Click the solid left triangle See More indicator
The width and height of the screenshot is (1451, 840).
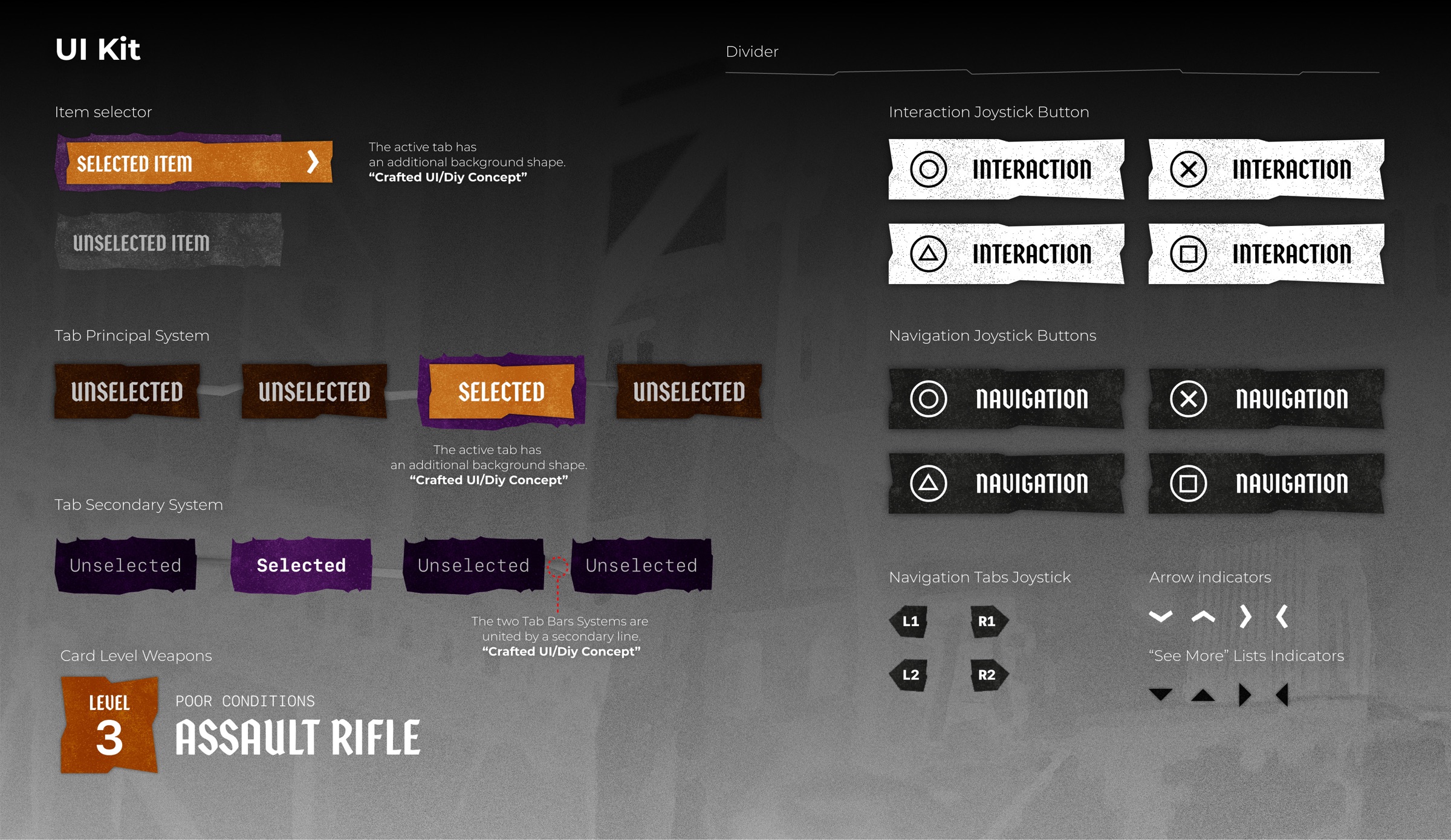tap(1282, 695)
